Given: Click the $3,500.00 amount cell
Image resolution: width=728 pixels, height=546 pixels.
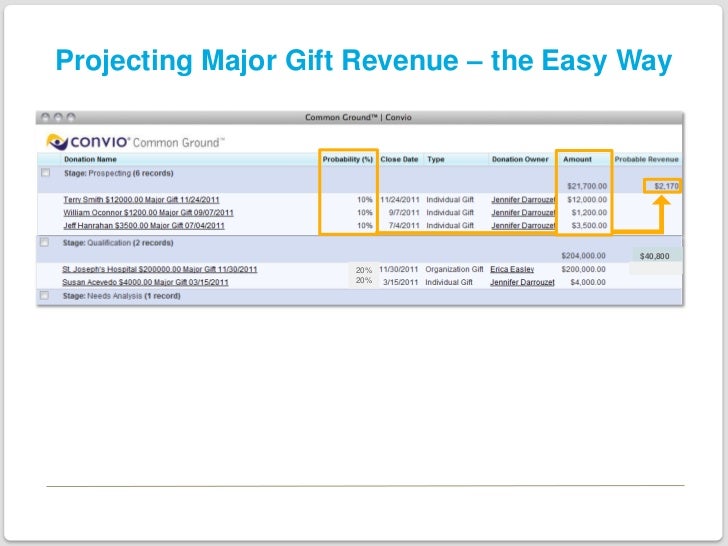Looking at the screenshot, I should point(589,226).
